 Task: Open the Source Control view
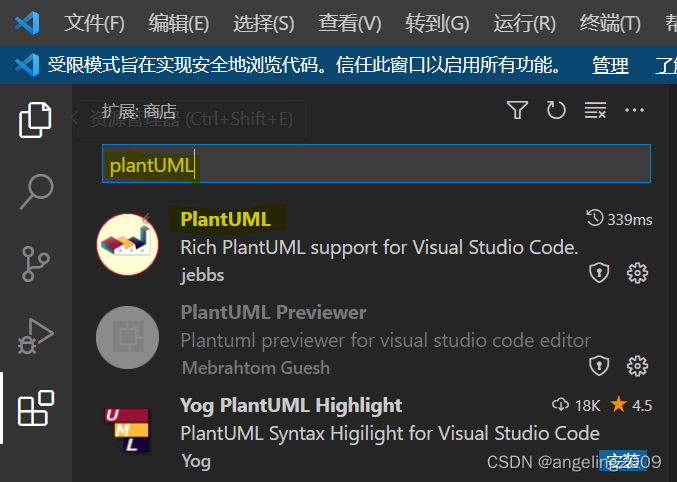[x=35, y=263]
